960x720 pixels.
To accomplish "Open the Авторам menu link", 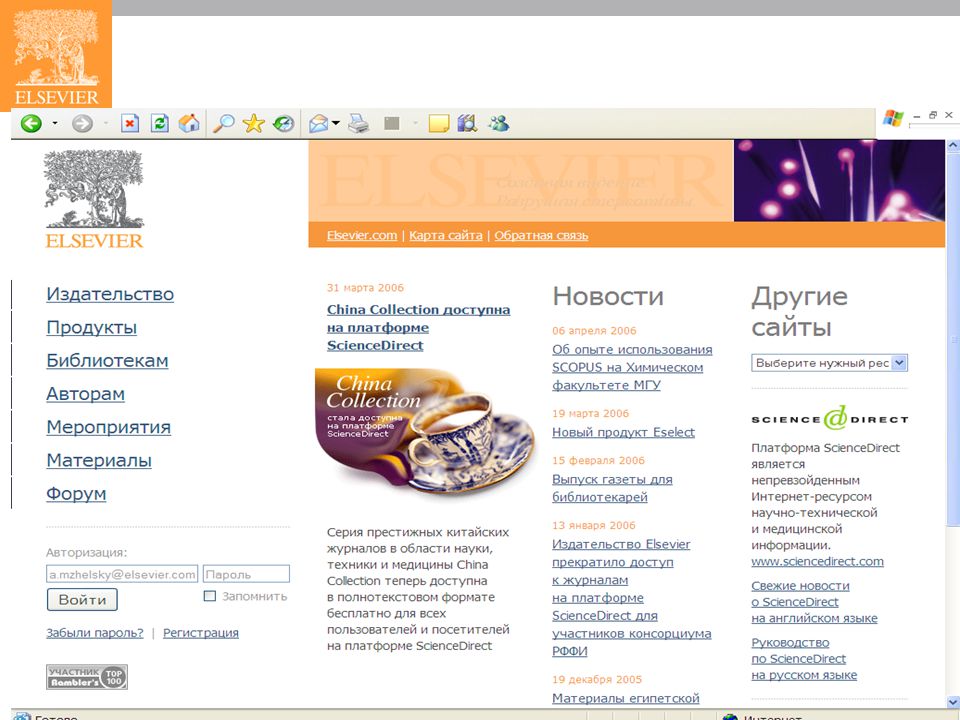I will (x=86, y=394).
